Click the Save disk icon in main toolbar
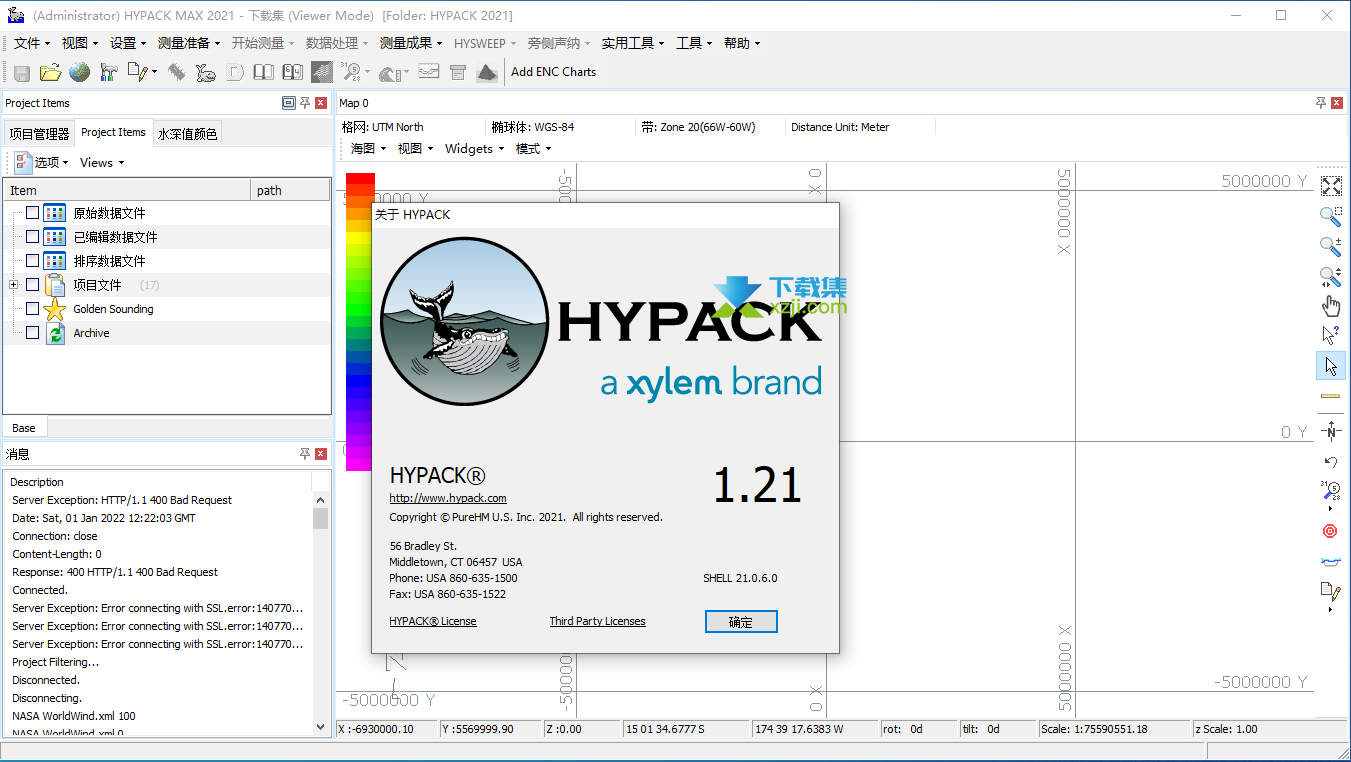This screenshot has width=1351, height=762. (x=21, y=72)
